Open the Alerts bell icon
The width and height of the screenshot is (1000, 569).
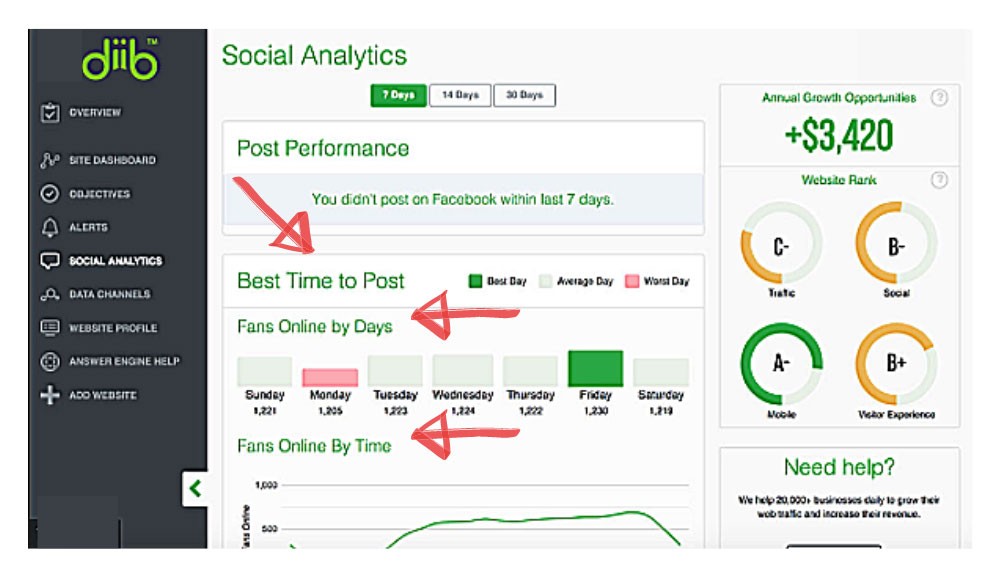click(50, 227)
